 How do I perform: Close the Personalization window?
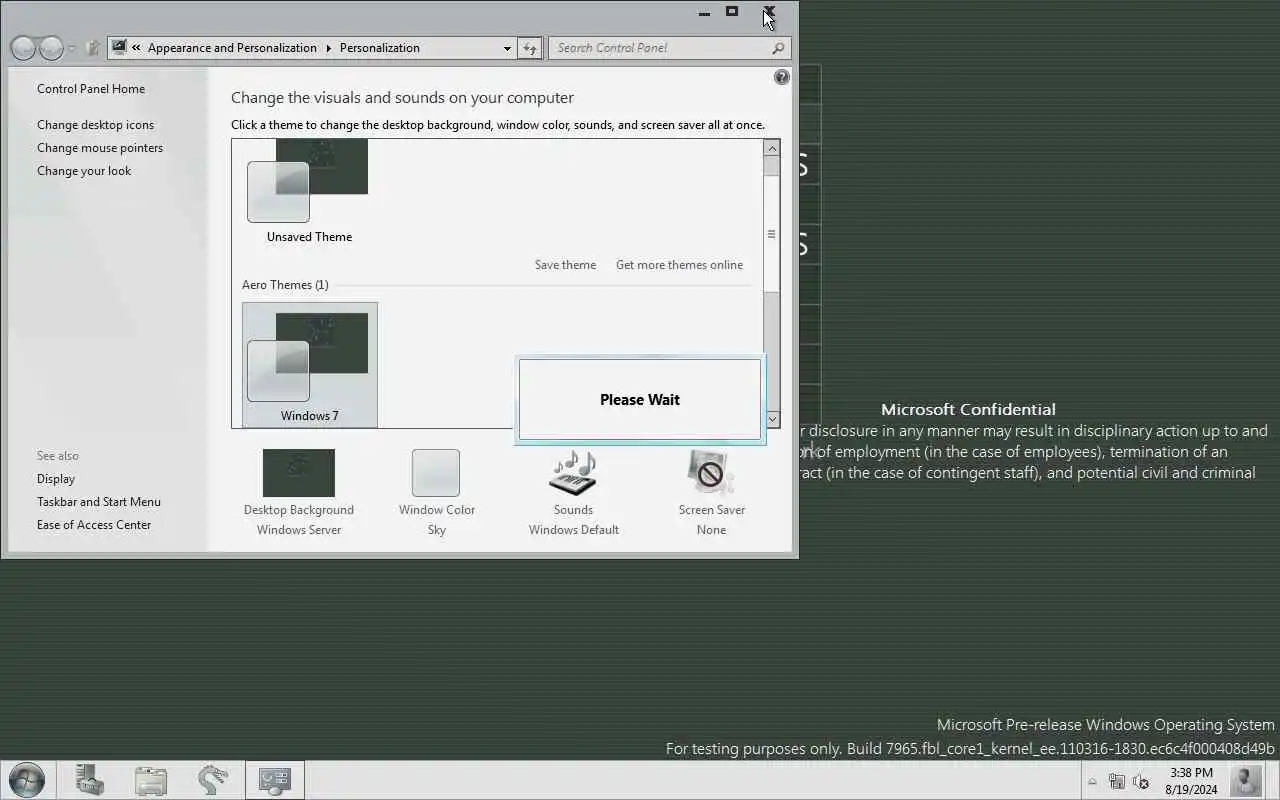pyautogui.click(x=769, y=12)
